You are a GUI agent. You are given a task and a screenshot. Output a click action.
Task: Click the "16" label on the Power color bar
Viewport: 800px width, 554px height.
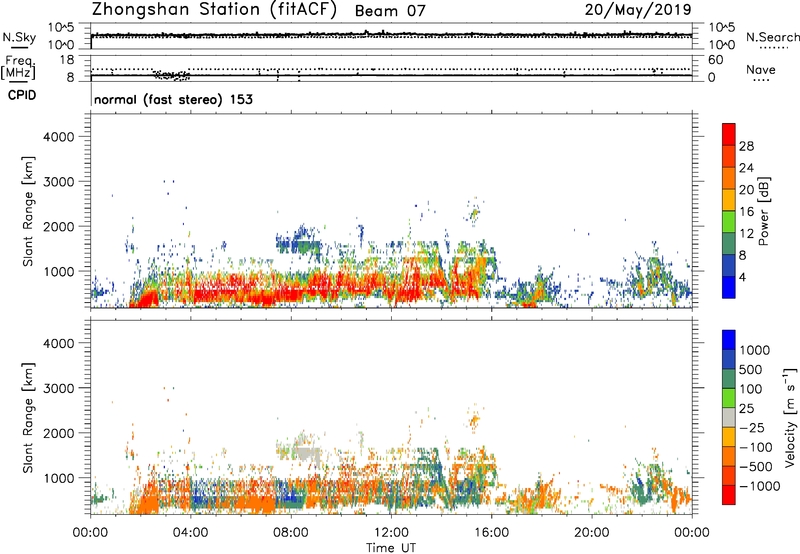tap(746, 212)
